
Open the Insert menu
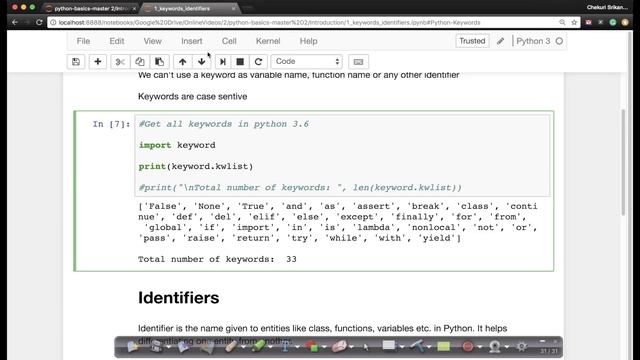[192, 41]
